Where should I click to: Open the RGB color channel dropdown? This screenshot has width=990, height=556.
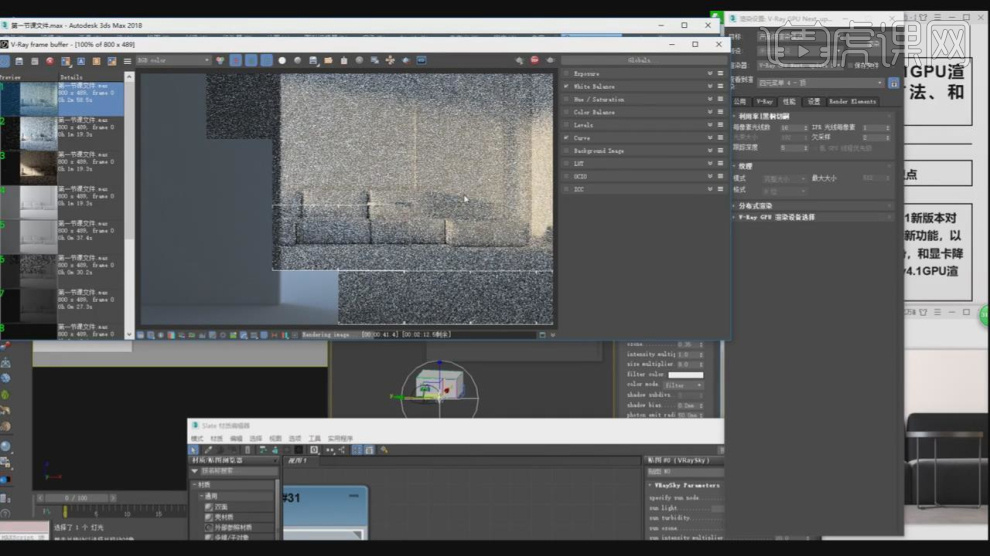pos(174,61)
